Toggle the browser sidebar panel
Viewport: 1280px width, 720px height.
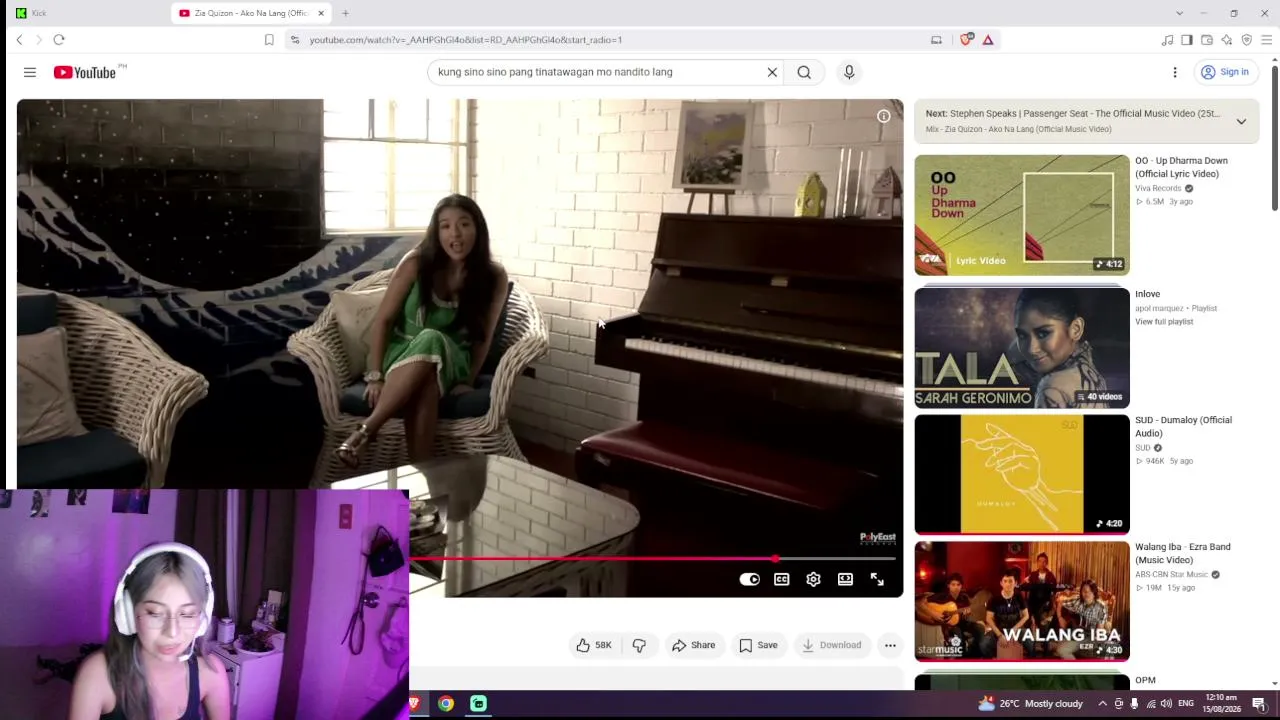pos(1187,40)
